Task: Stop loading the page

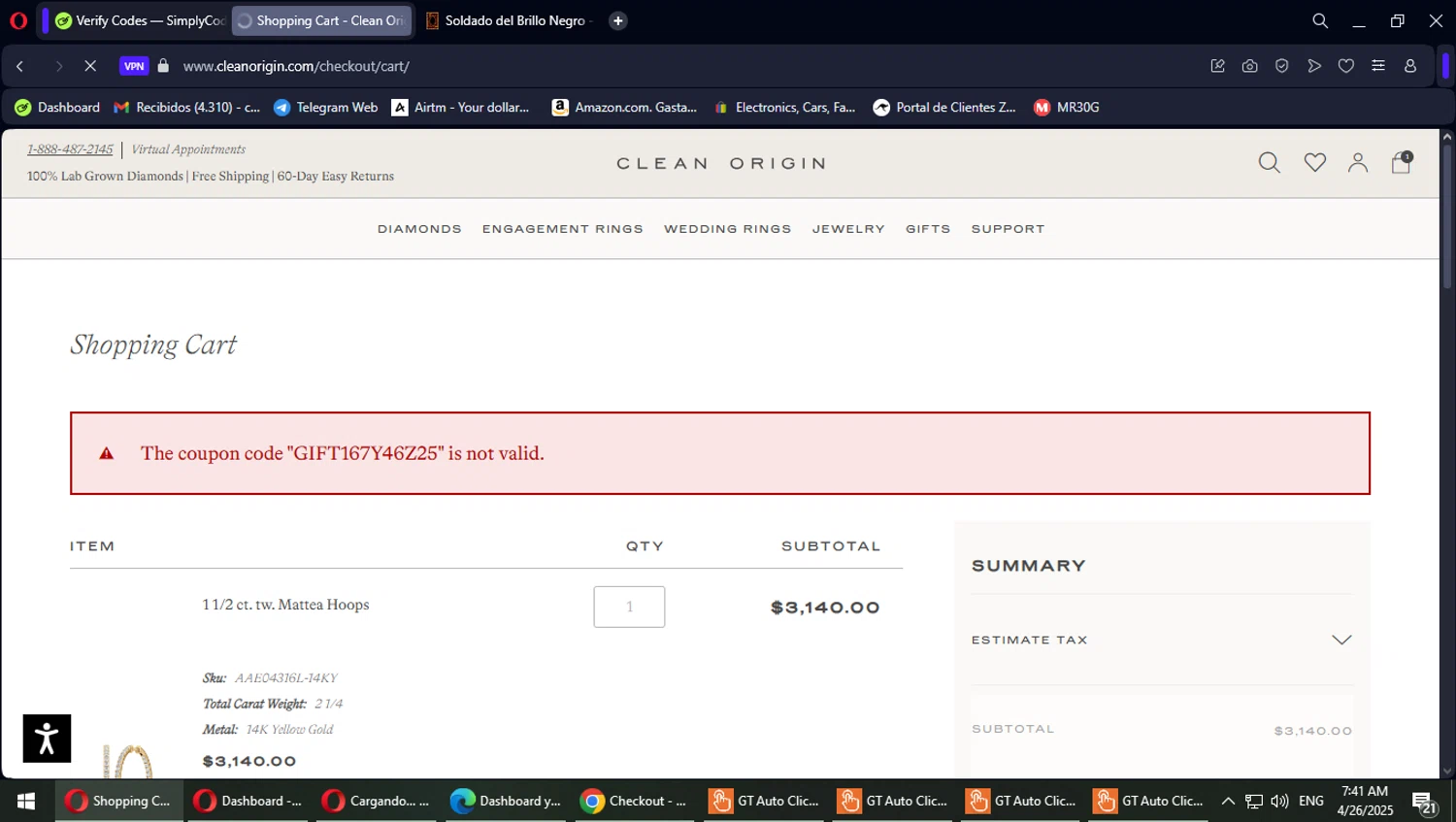Action: pyautogui.click(x=90, y=66)
